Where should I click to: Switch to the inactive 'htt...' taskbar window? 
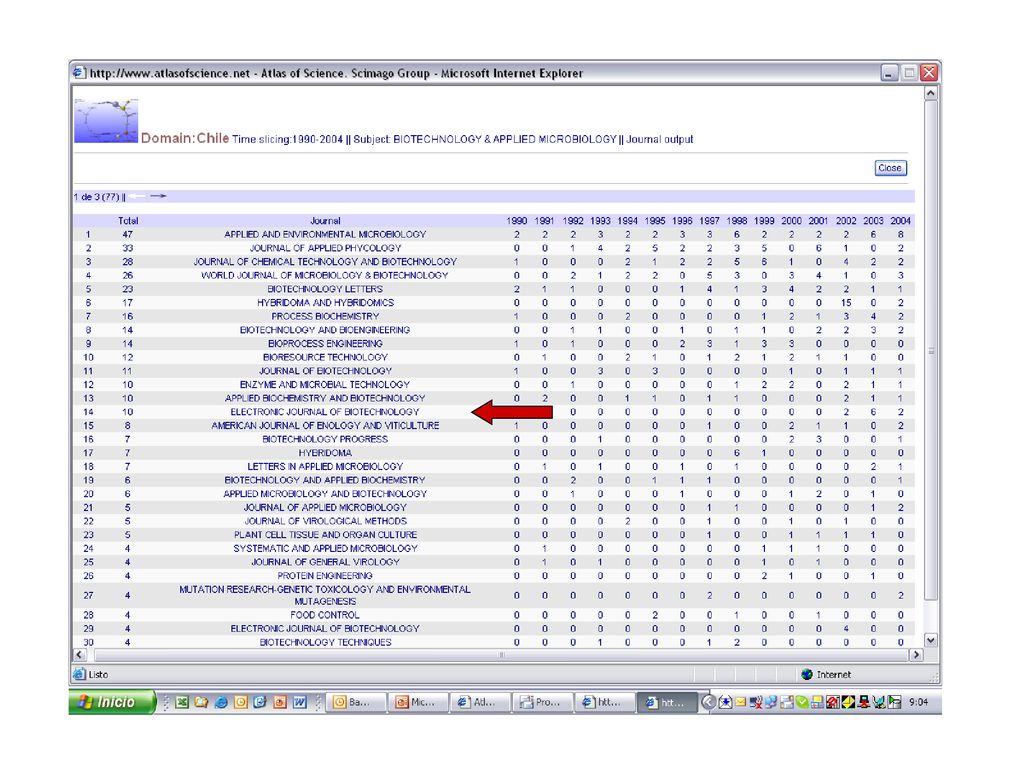(x=605, y=702)
